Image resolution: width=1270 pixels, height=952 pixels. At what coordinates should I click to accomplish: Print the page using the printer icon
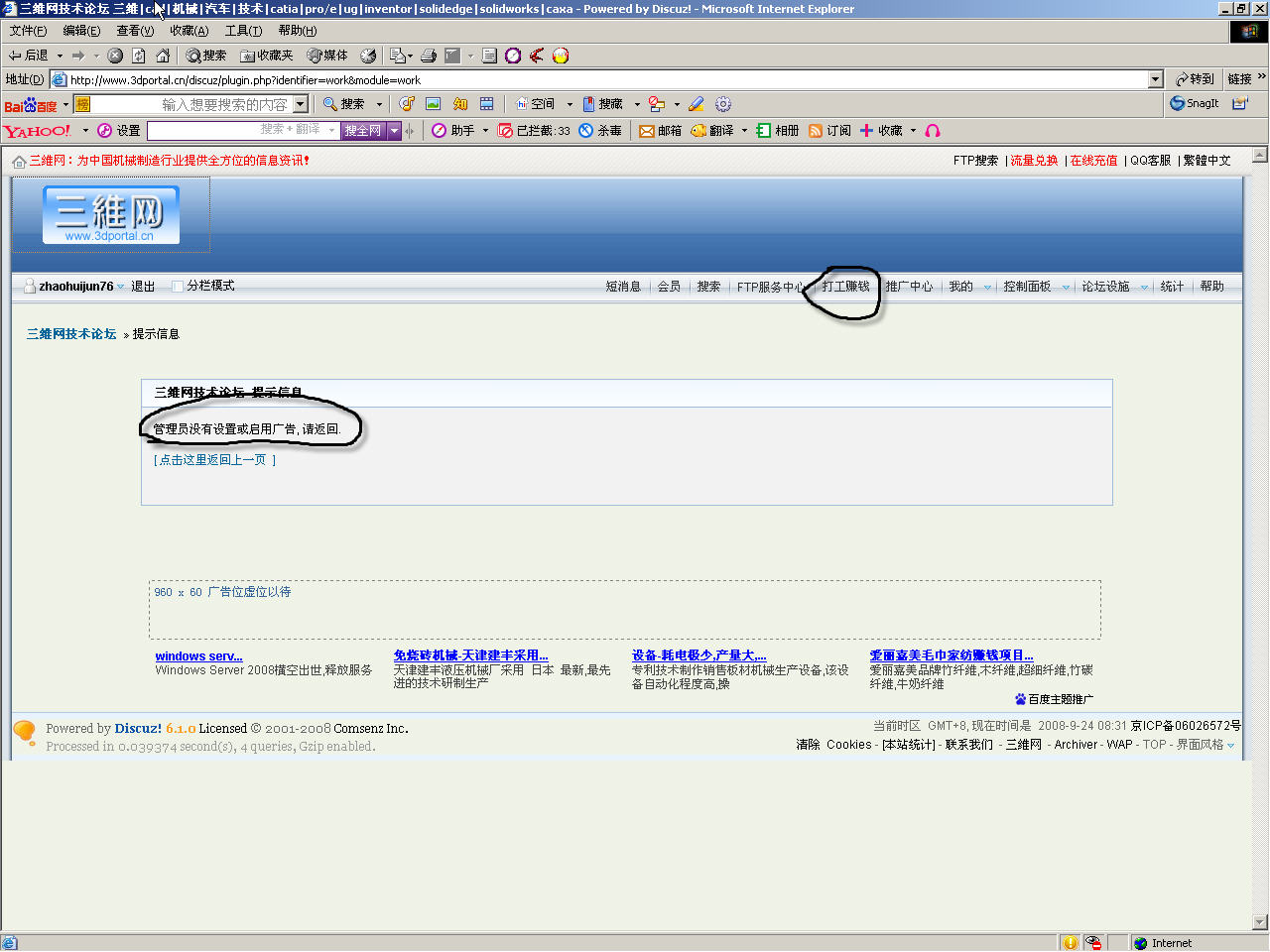429,56
